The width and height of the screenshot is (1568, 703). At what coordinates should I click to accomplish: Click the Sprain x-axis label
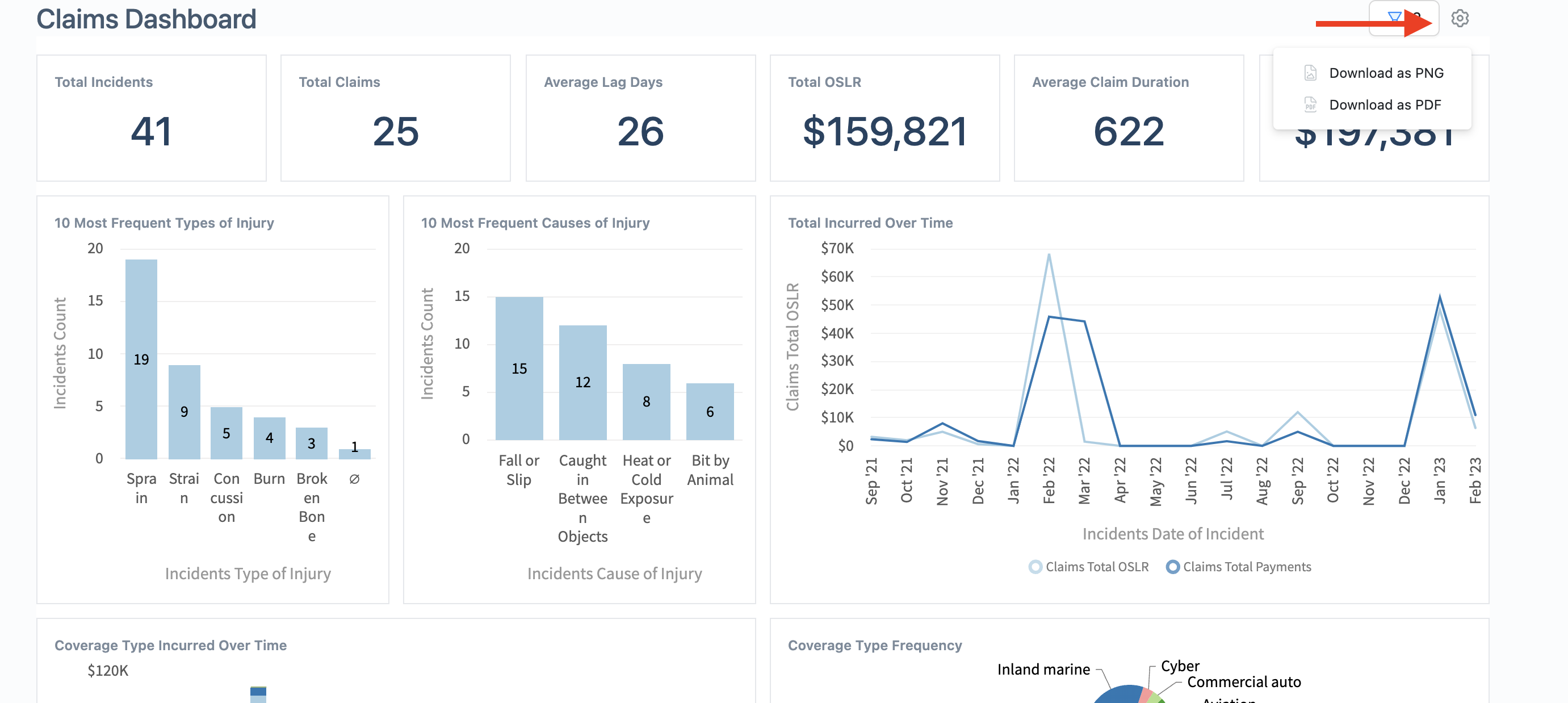coord(141,488)
